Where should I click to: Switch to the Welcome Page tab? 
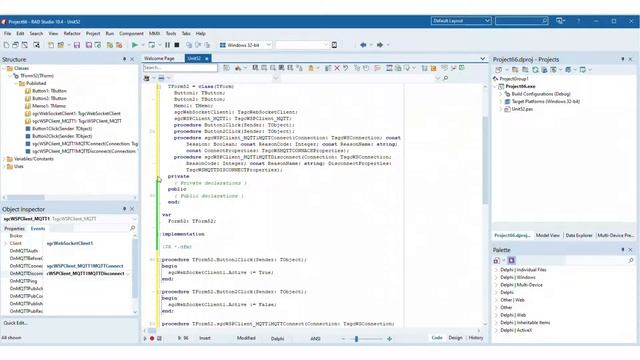click(159, 59)
